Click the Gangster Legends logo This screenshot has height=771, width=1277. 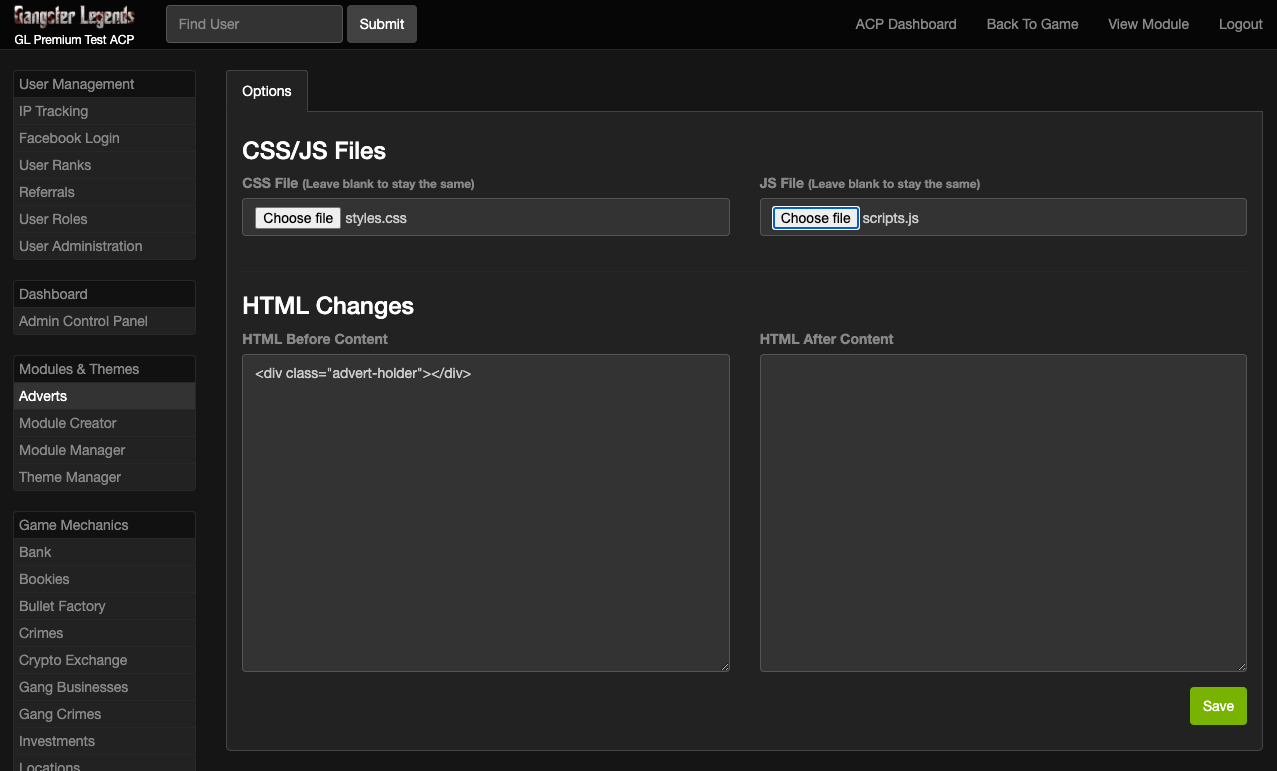74,17
